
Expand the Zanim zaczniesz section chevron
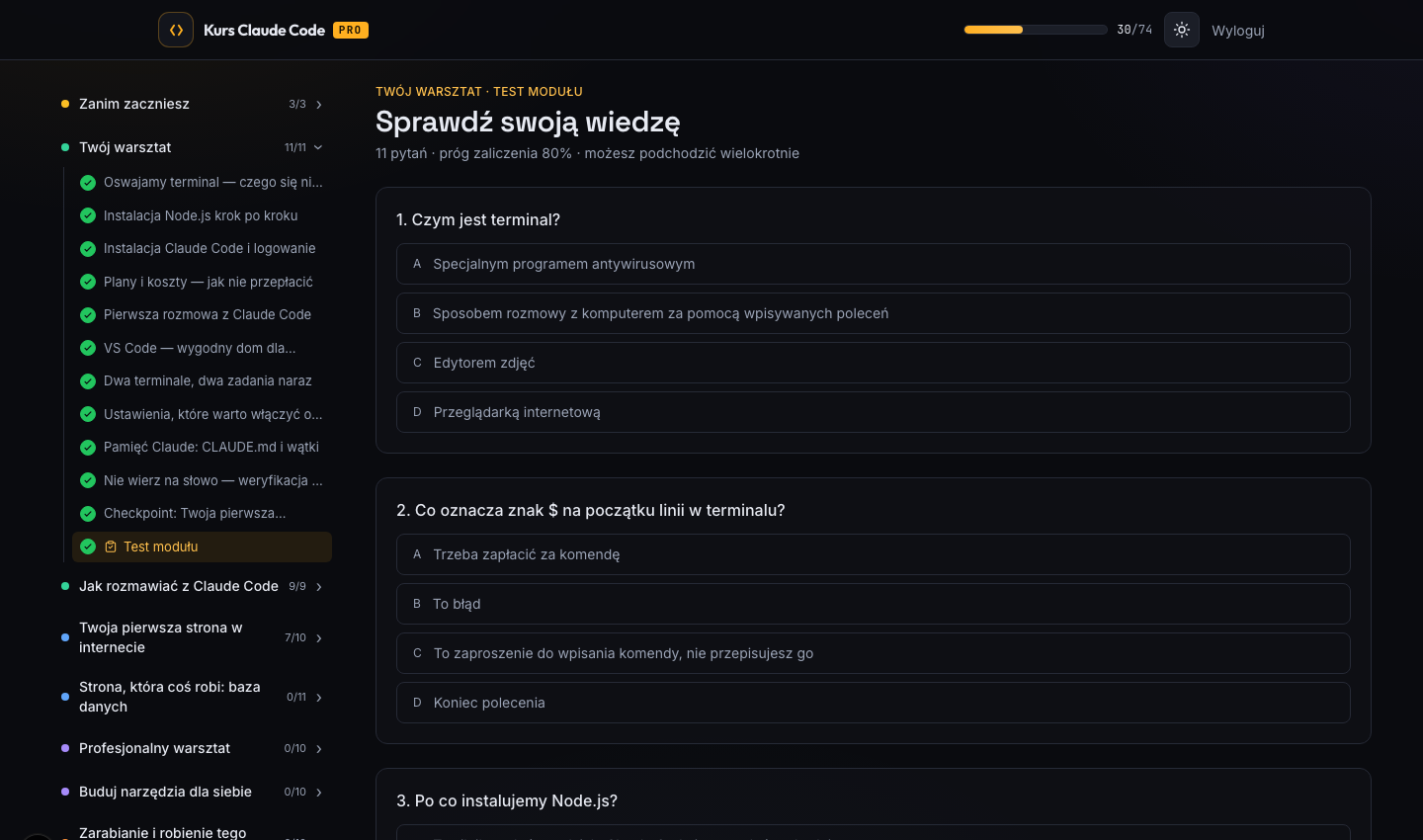click(318, 105)
